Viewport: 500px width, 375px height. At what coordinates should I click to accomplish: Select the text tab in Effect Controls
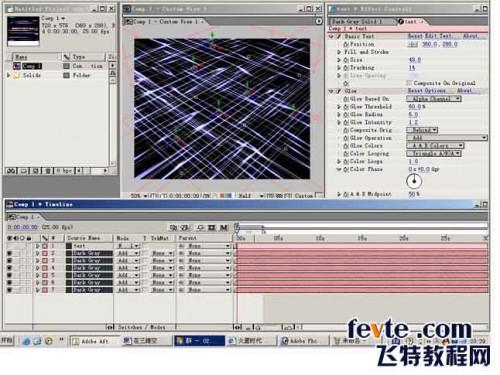pos(411,22)
